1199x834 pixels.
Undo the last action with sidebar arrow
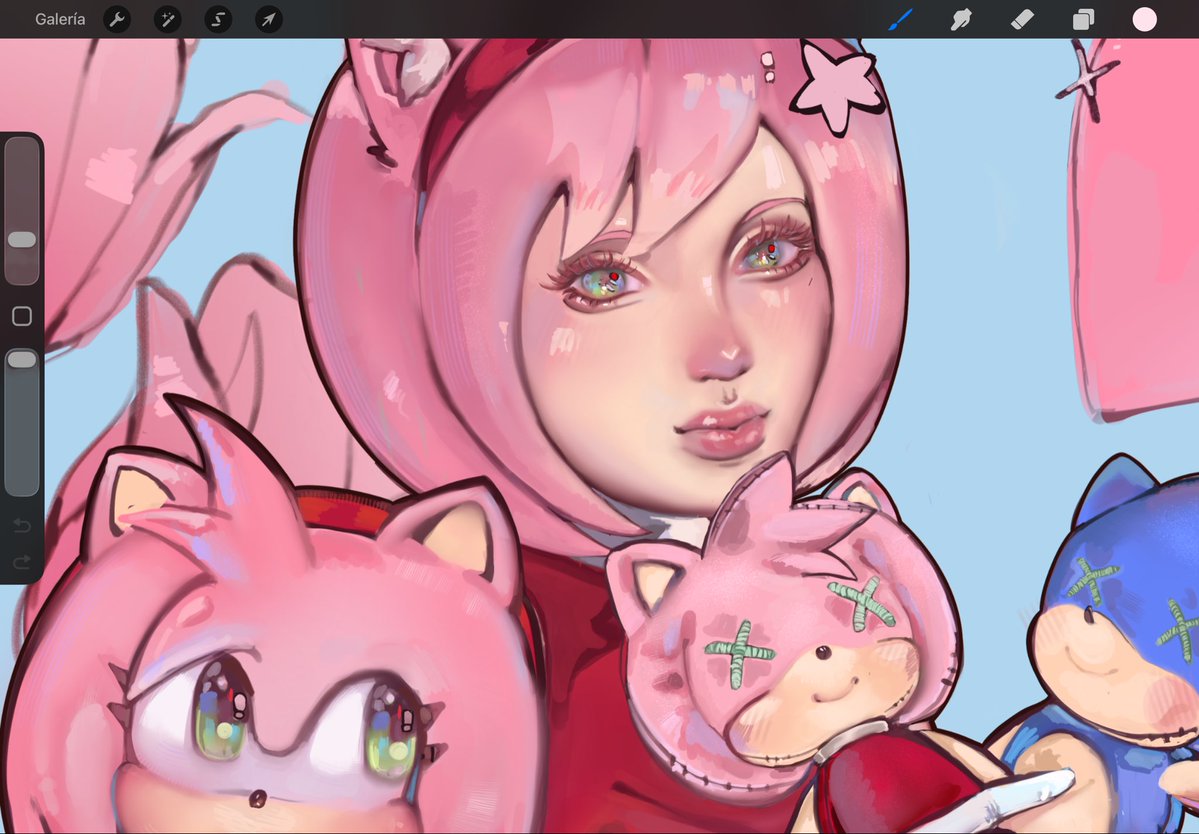21,526
